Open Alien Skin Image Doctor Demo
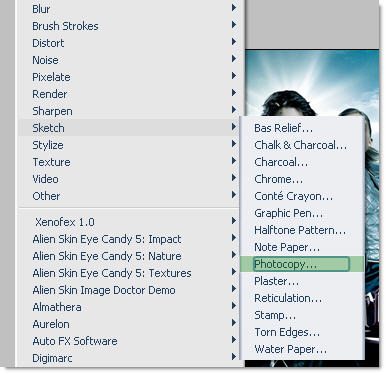The height and width of the screenshot is (373, 385). [128, 290]
